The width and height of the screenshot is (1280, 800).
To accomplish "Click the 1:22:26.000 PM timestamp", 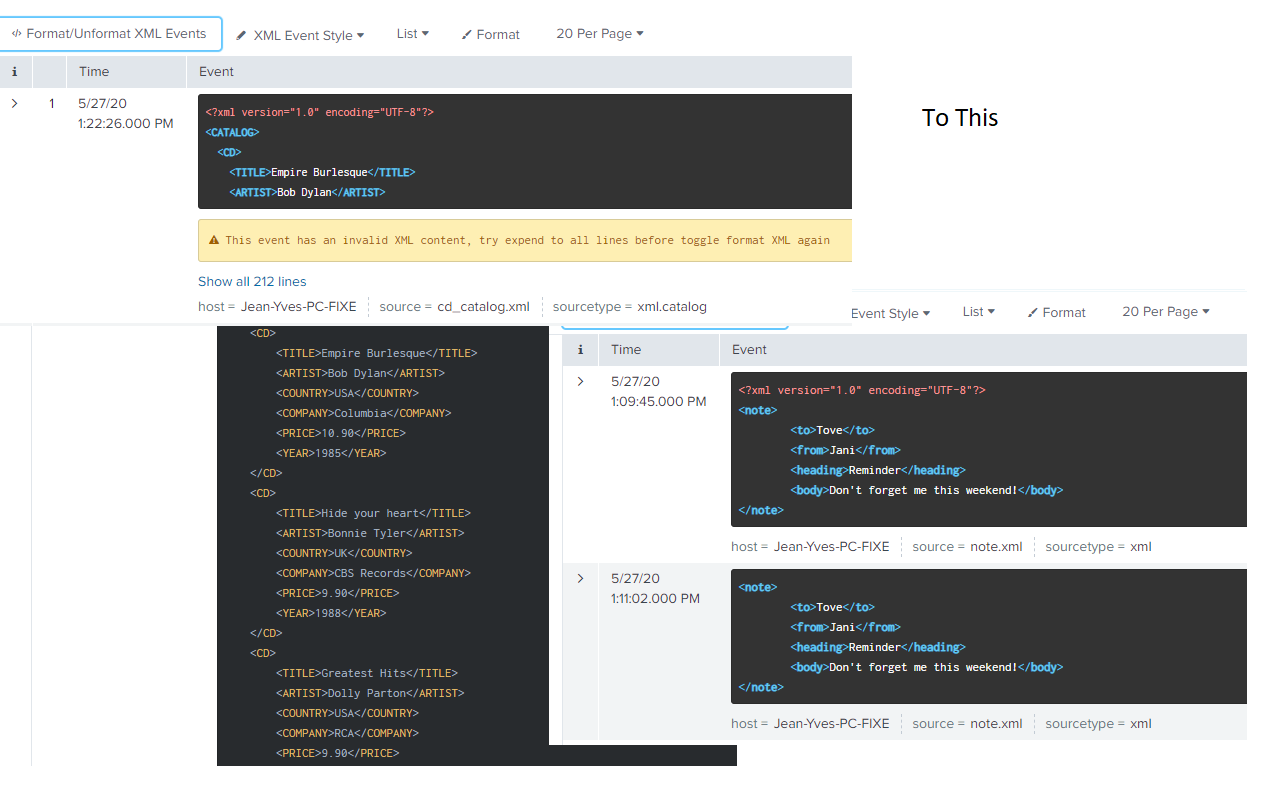I will coord(126,113).
